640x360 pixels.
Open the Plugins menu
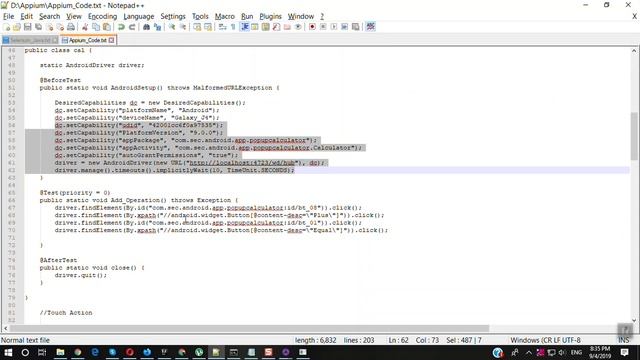pos(271,16)
